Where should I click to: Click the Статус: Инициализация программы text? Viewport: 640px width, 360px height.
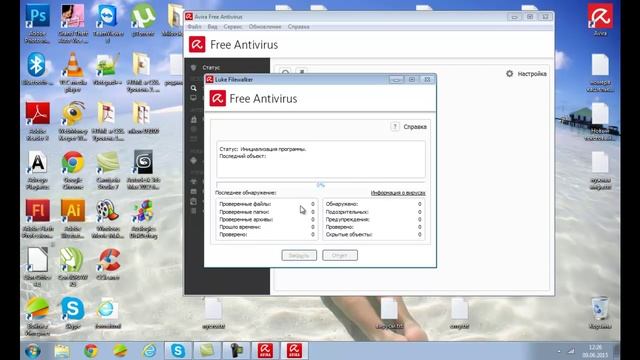[262, 149]
